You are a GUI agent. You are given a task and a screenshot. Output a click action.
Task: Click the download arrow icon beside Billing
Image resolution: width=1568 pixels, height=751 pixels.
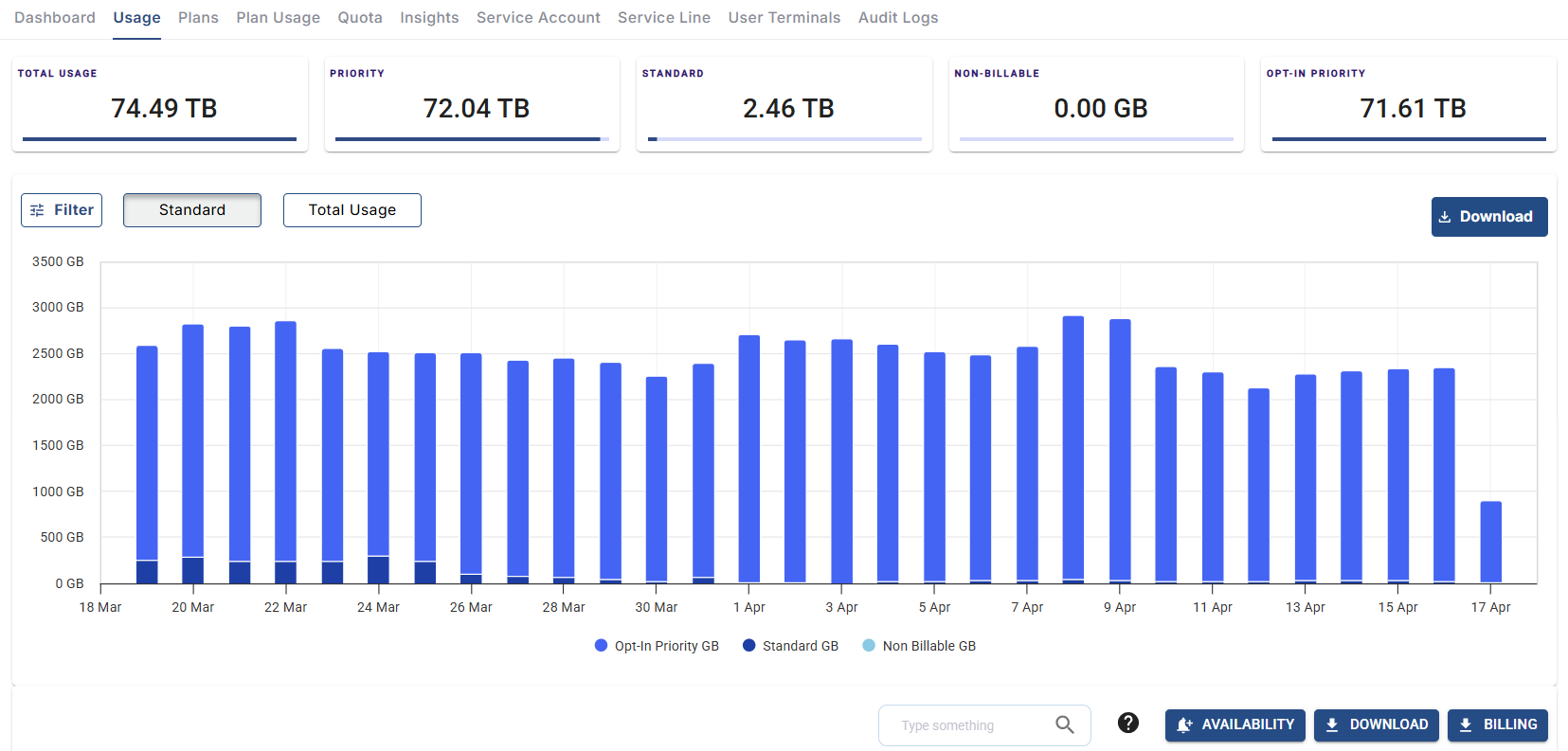click(1466, 724)
